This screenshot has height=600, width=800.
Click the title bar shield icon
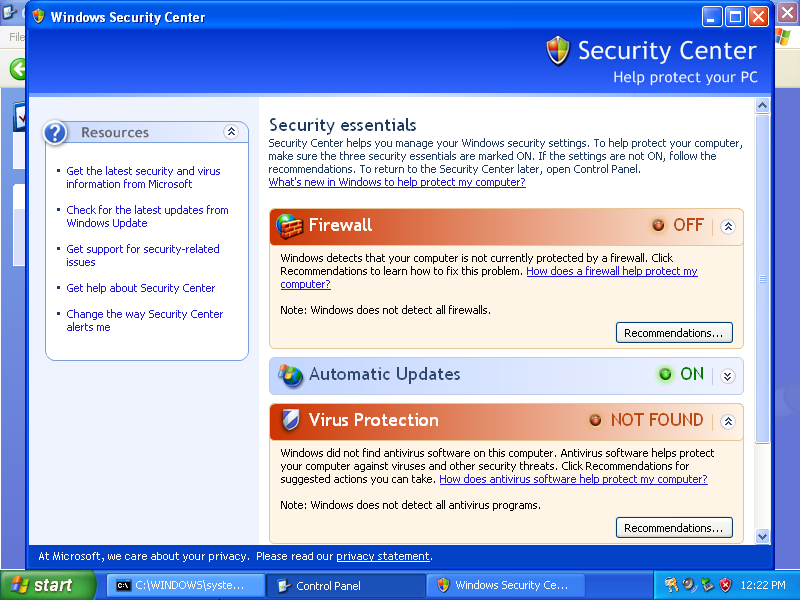38,16
